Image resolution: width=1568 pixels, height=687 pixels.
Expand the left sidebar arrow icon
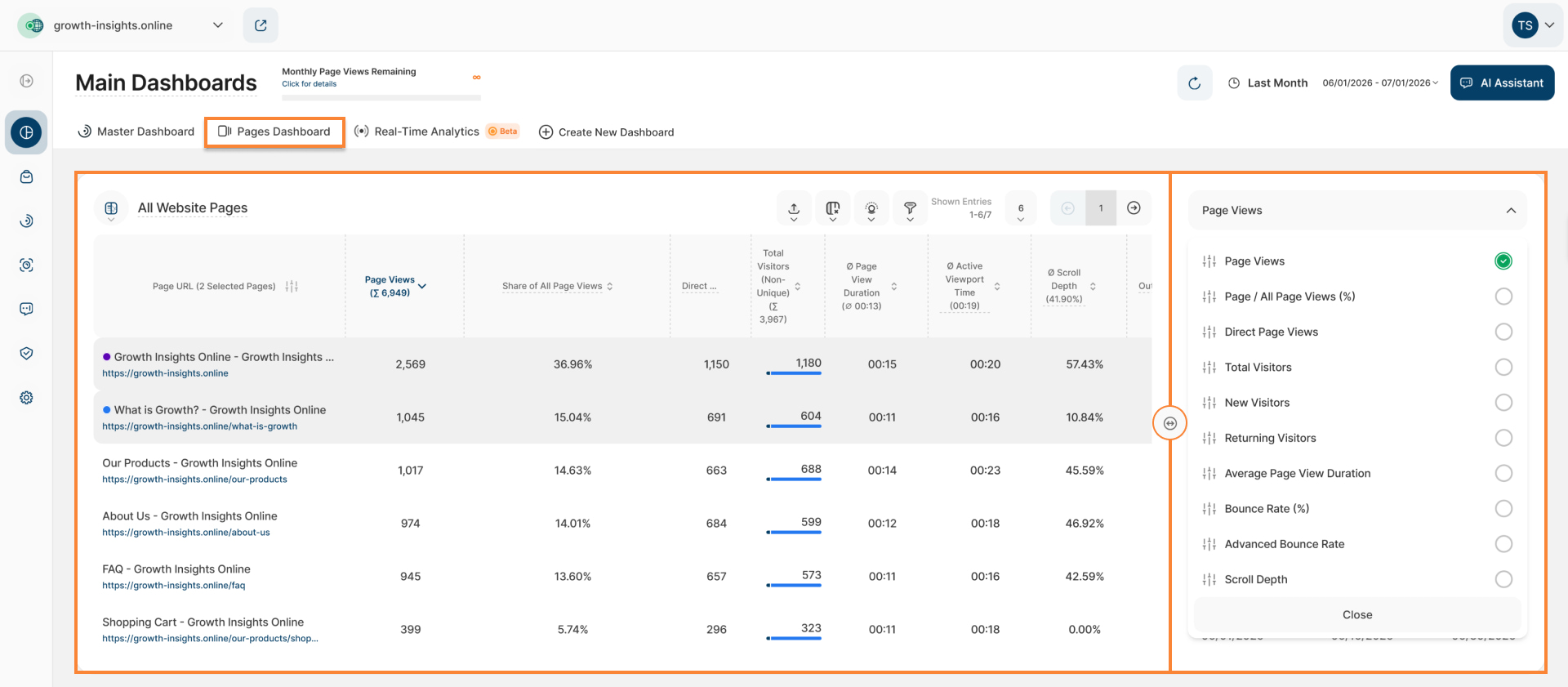(x=26, y=81)
